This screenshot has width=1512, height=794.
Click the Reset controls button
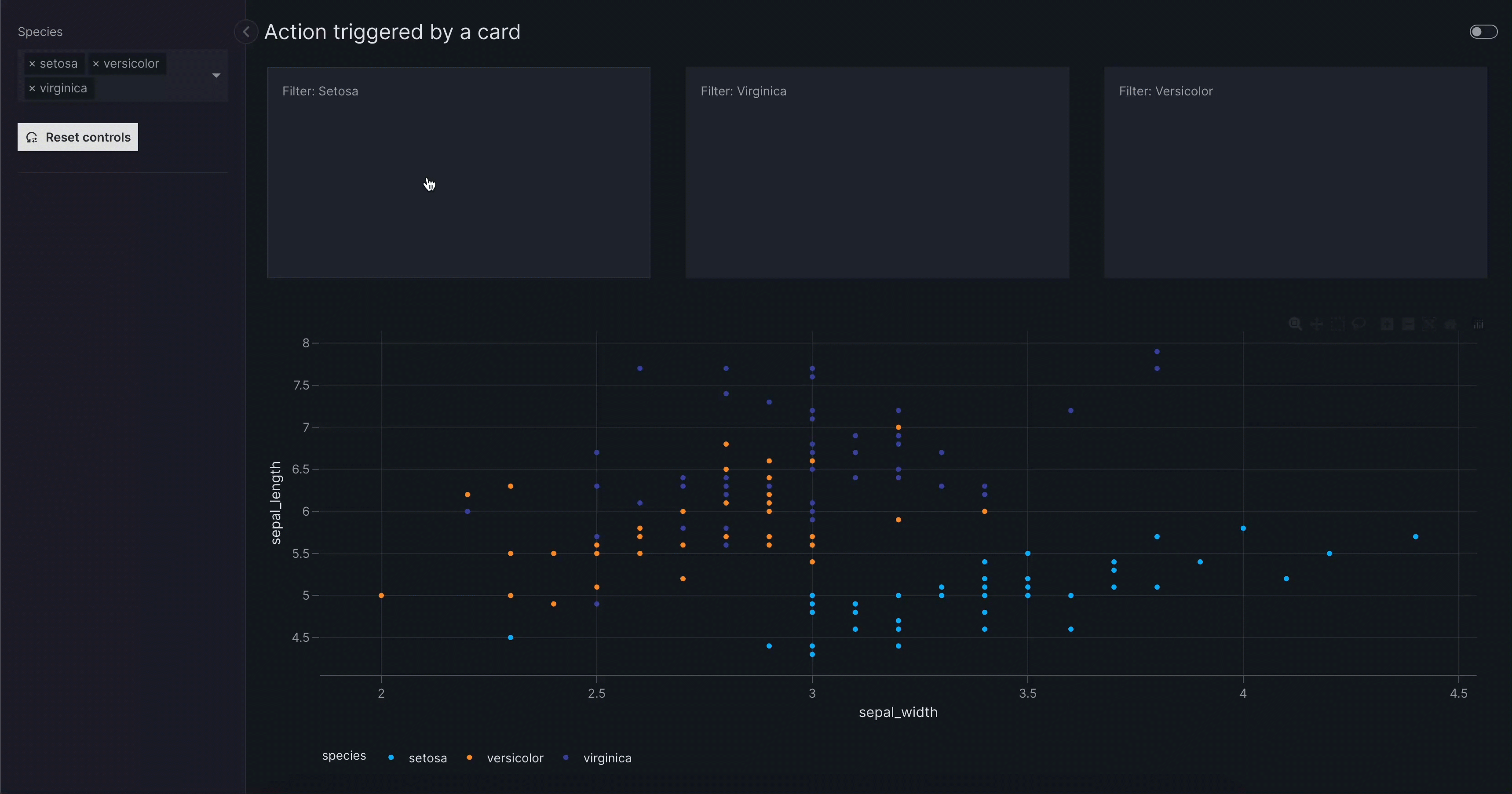click(x=77, y=137)
